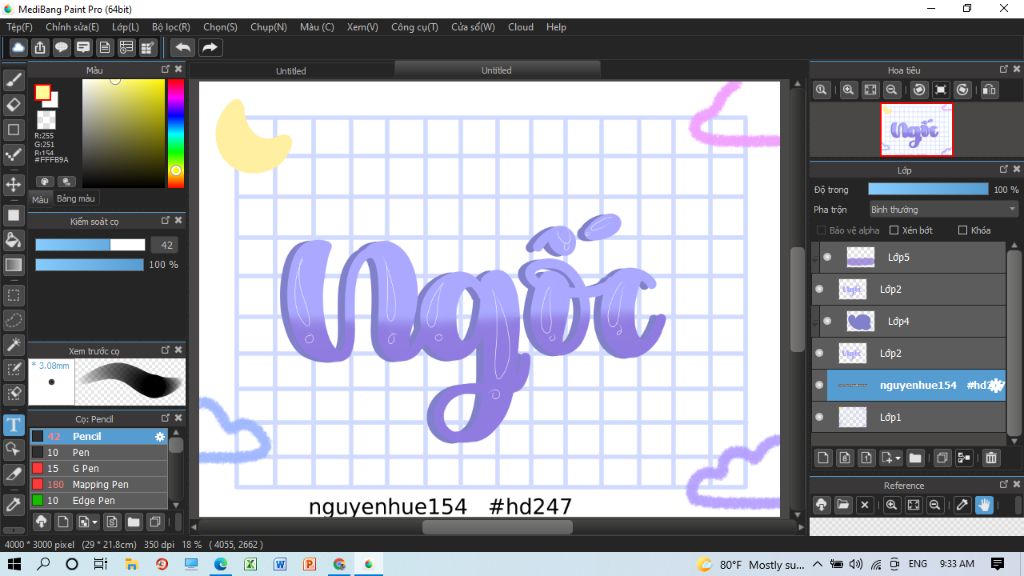Open Excel from the taskbar
The height and width of the screenshot is (576, 1024).
click(x=250, y=564)
